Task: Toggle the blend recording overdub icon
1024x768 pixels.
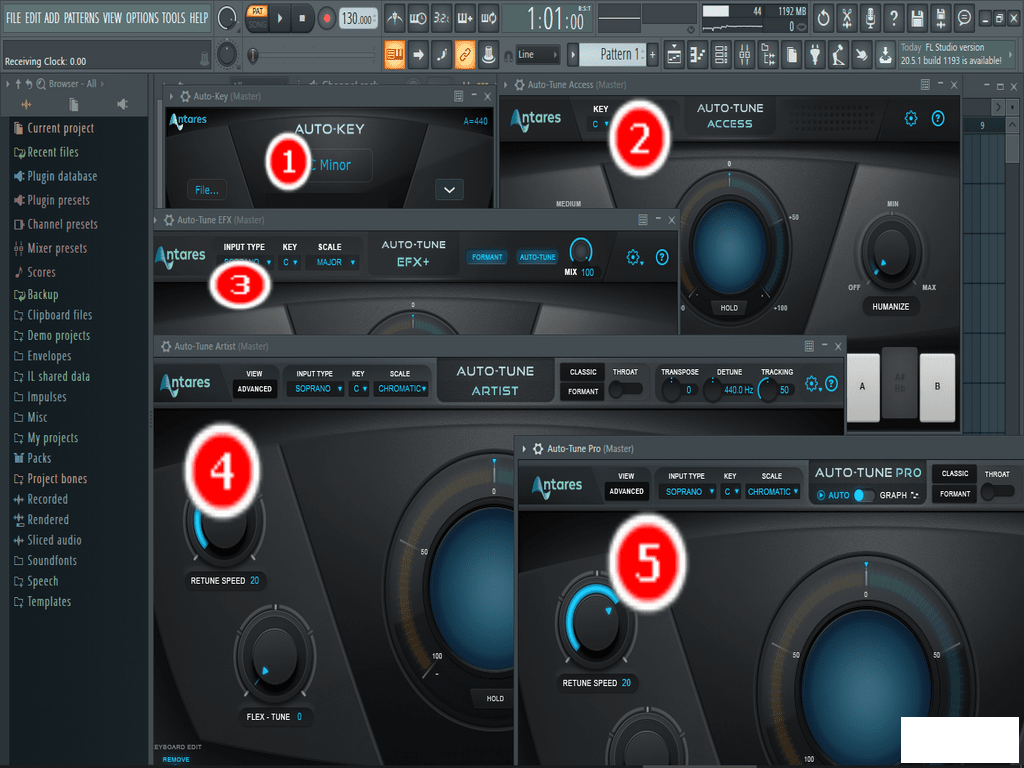Action: click(x=465, y=18)
